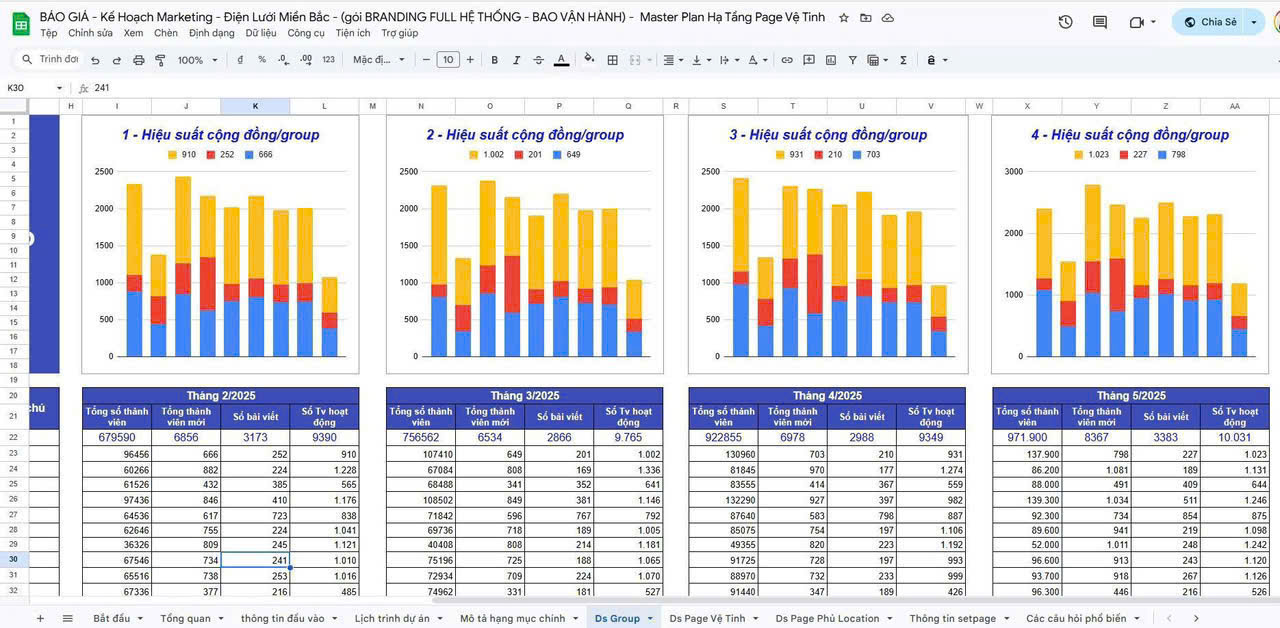Open the Ds Group tab menu arrow
The image size is (1280, 628).
click(650, 619)
